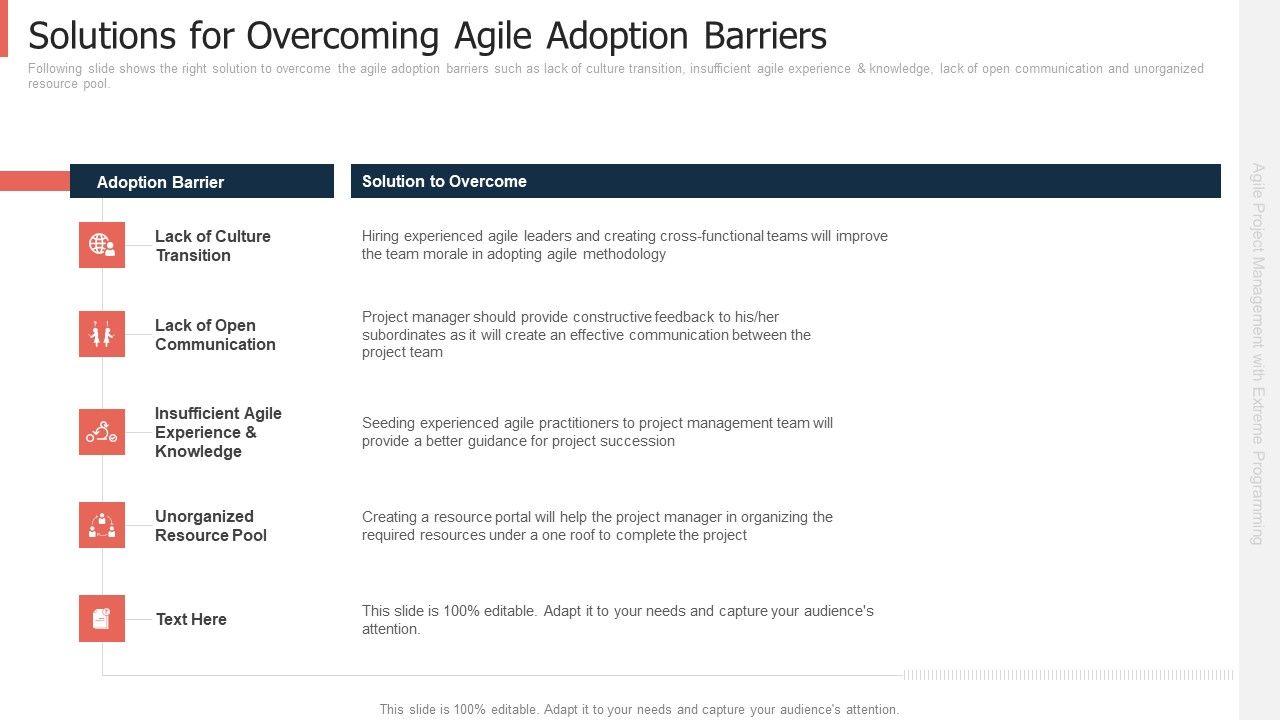Select the slide title text
Screen dimensions: 1280x720
(x=427, y=36)
